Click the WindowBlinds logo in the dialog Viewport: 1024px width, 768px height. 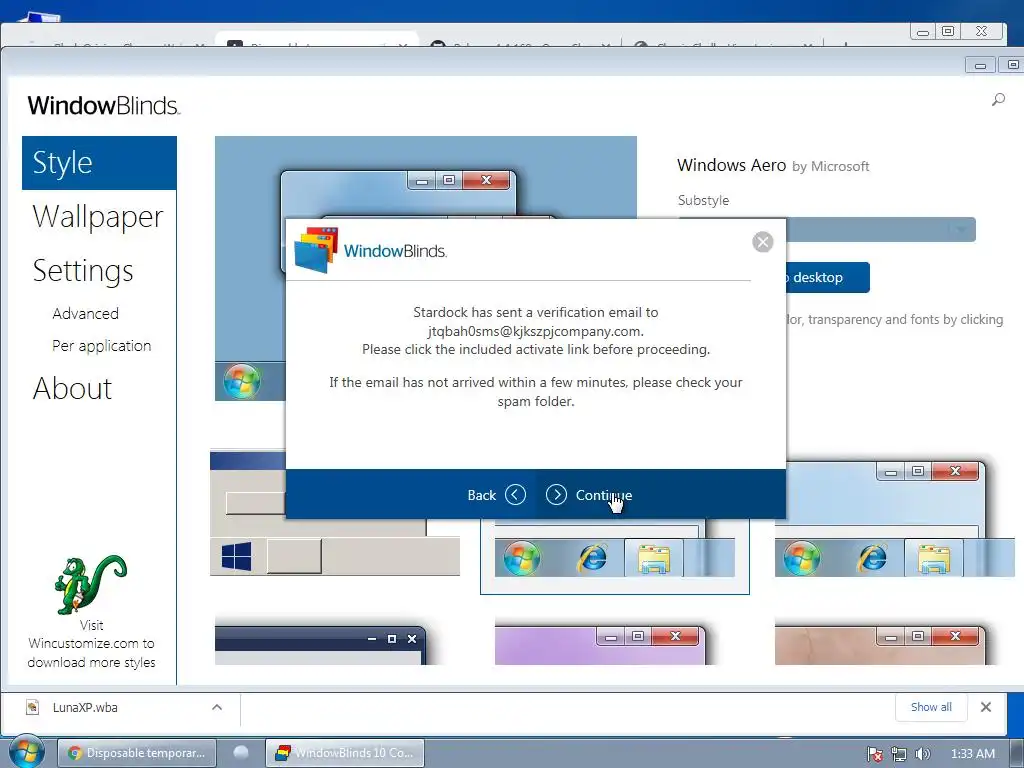(x=370, y=250)
